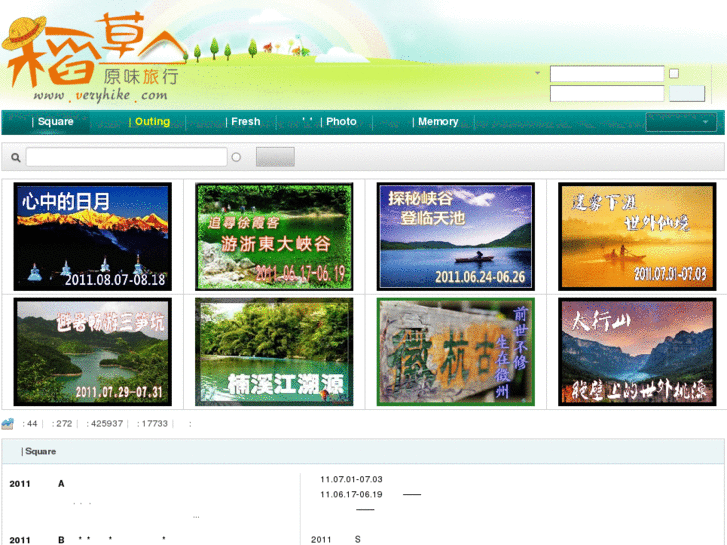The width and height of the screenshot is (727, 545).
Task: Open the Memory navigation tab
Action: click(435, 122)
